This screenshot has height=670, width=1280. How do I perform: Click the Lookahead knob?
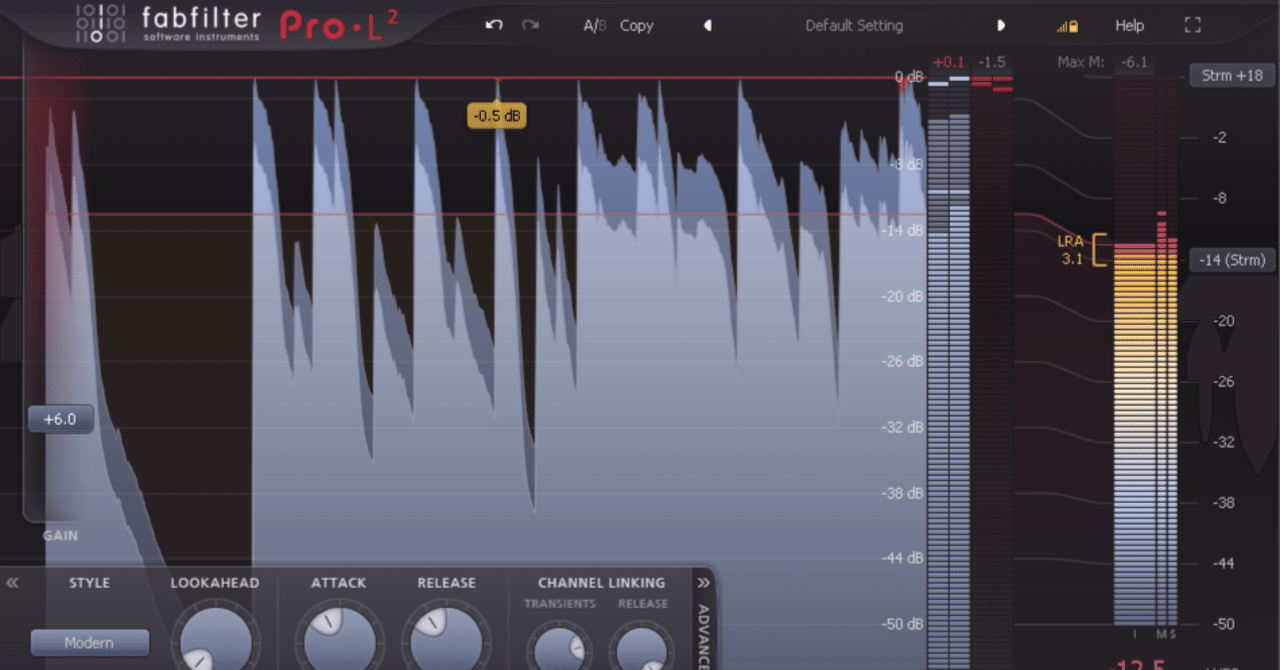point(214,640)
